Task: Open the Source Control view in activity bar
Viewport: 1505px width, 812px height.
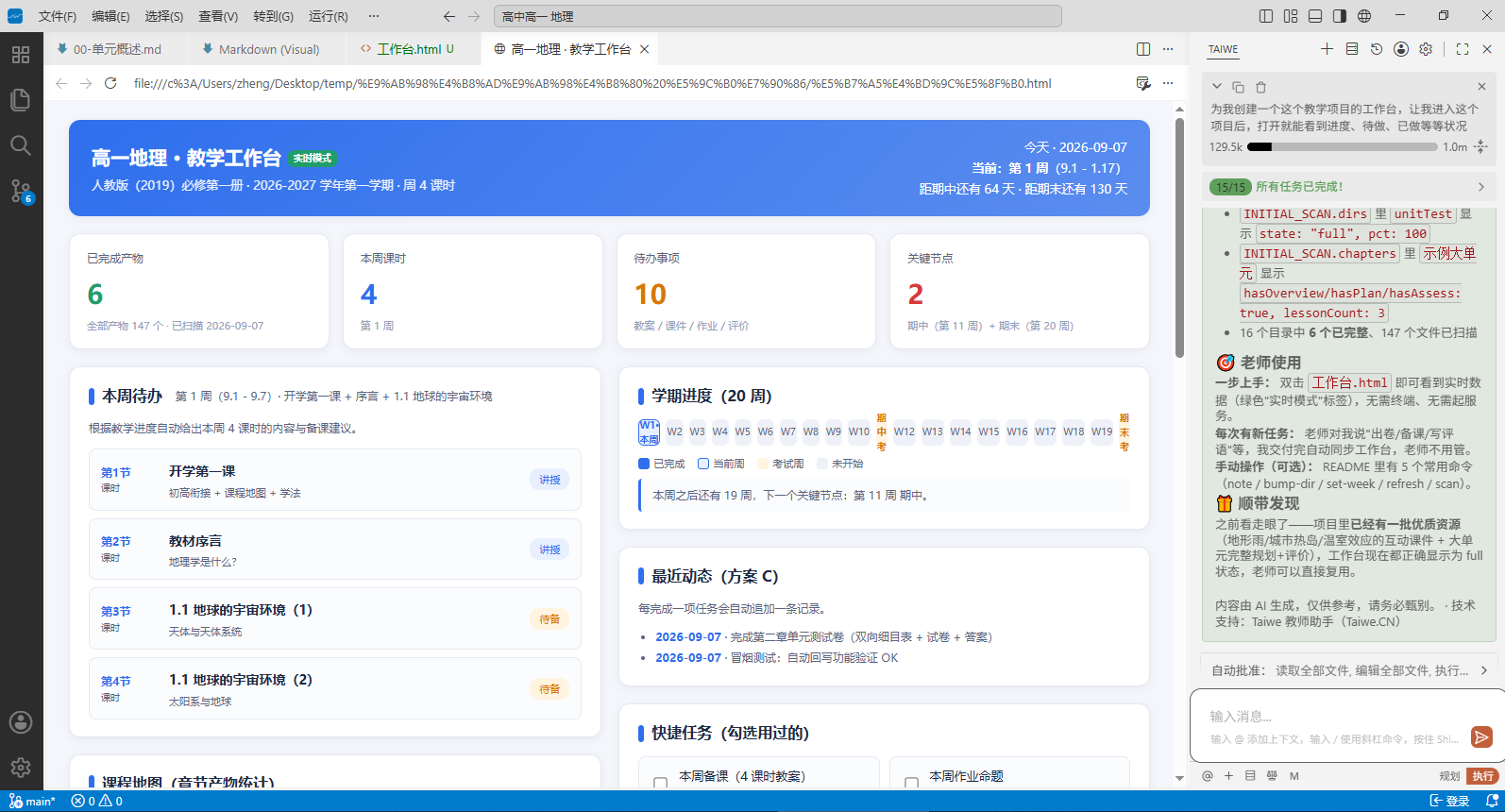Action: click(21, 191)
